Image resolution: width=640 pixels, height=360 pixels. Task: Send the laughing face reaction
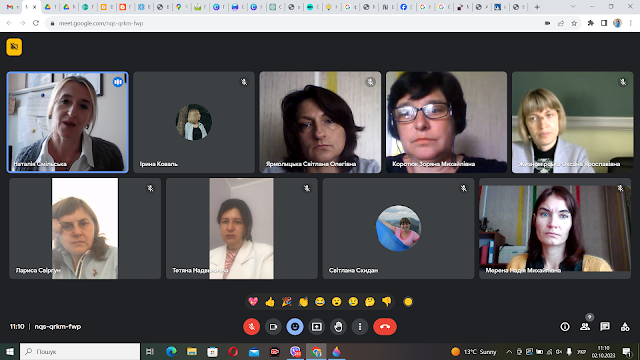point(320,302)
